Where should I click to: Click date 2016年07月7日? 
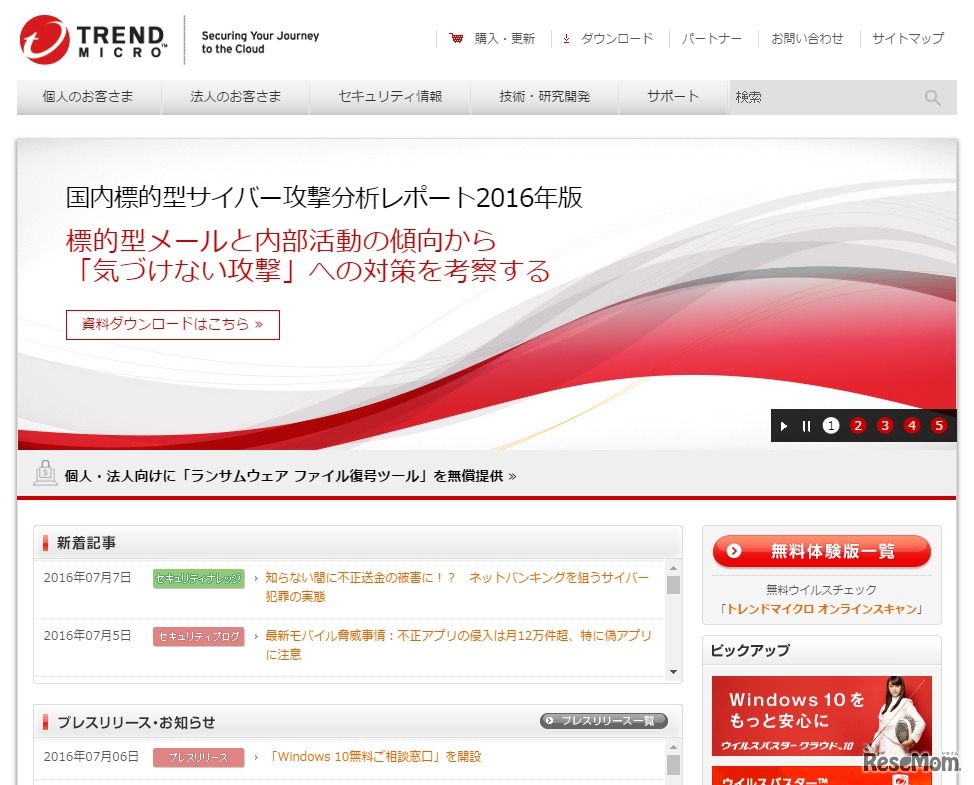click(x=88, y=578)
